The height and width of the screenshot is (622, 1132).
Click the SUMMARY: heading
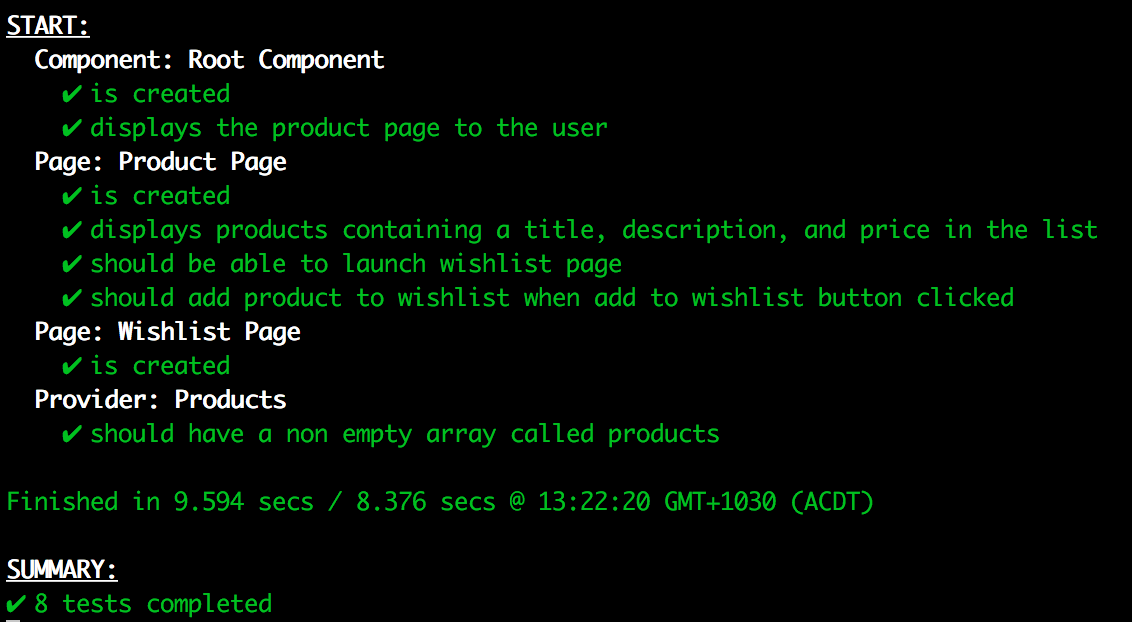[61, 570]
